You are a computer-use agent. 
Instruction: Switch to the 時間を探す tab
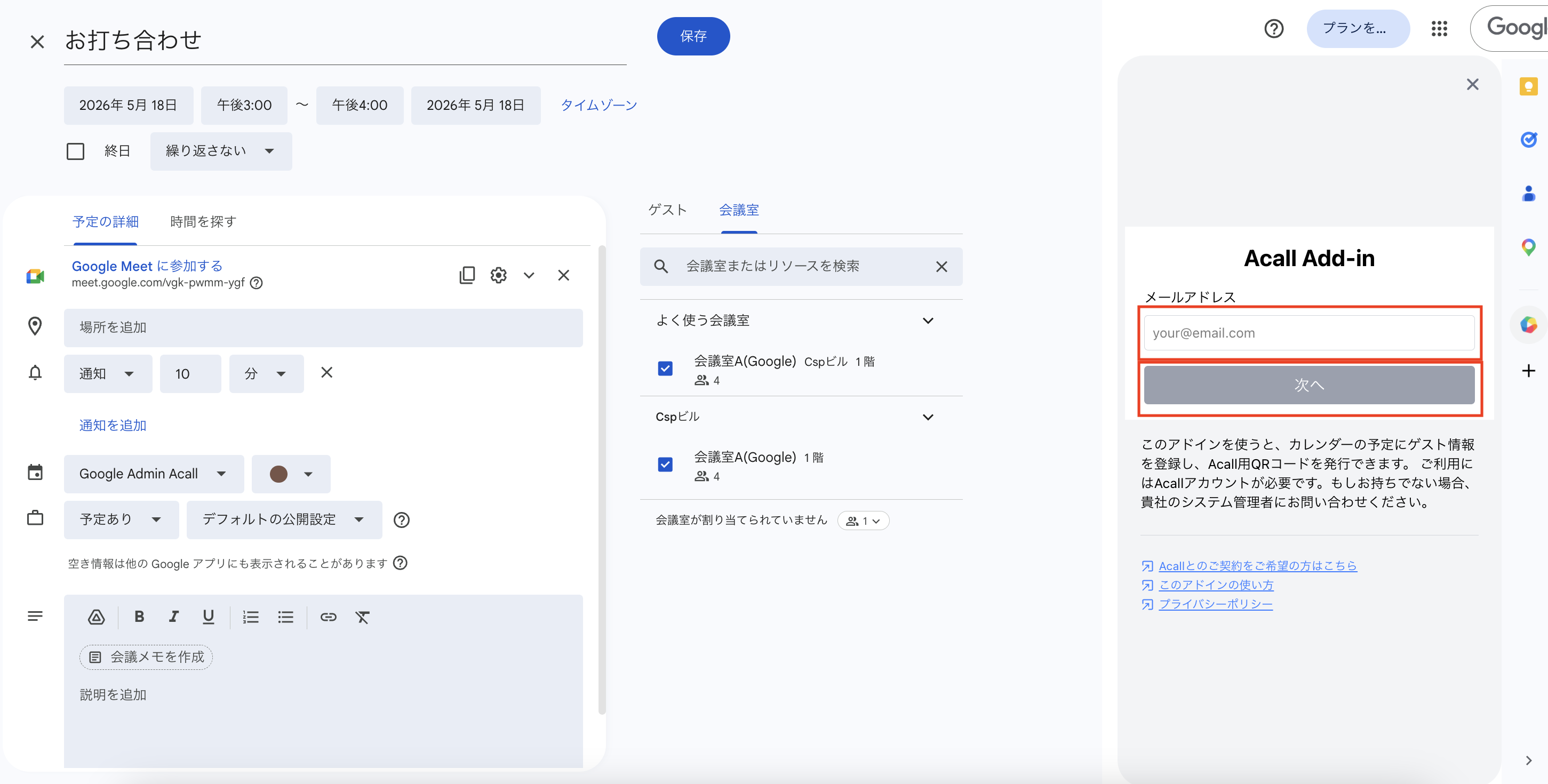(x=203, y=222)
